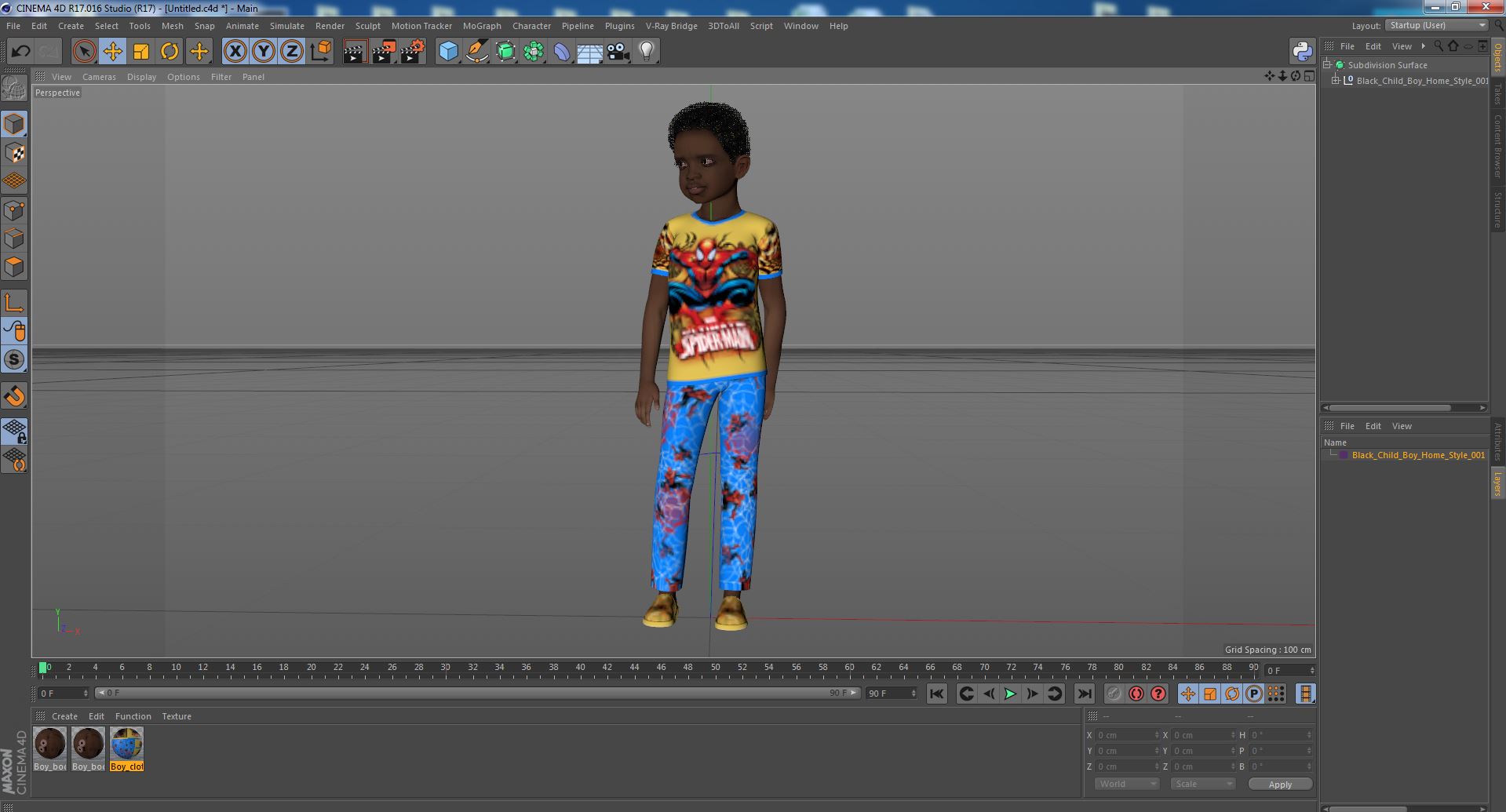Click the Undo arrow icon
The width and height of the screenshot is (1506, 812).
coord(20,52)
